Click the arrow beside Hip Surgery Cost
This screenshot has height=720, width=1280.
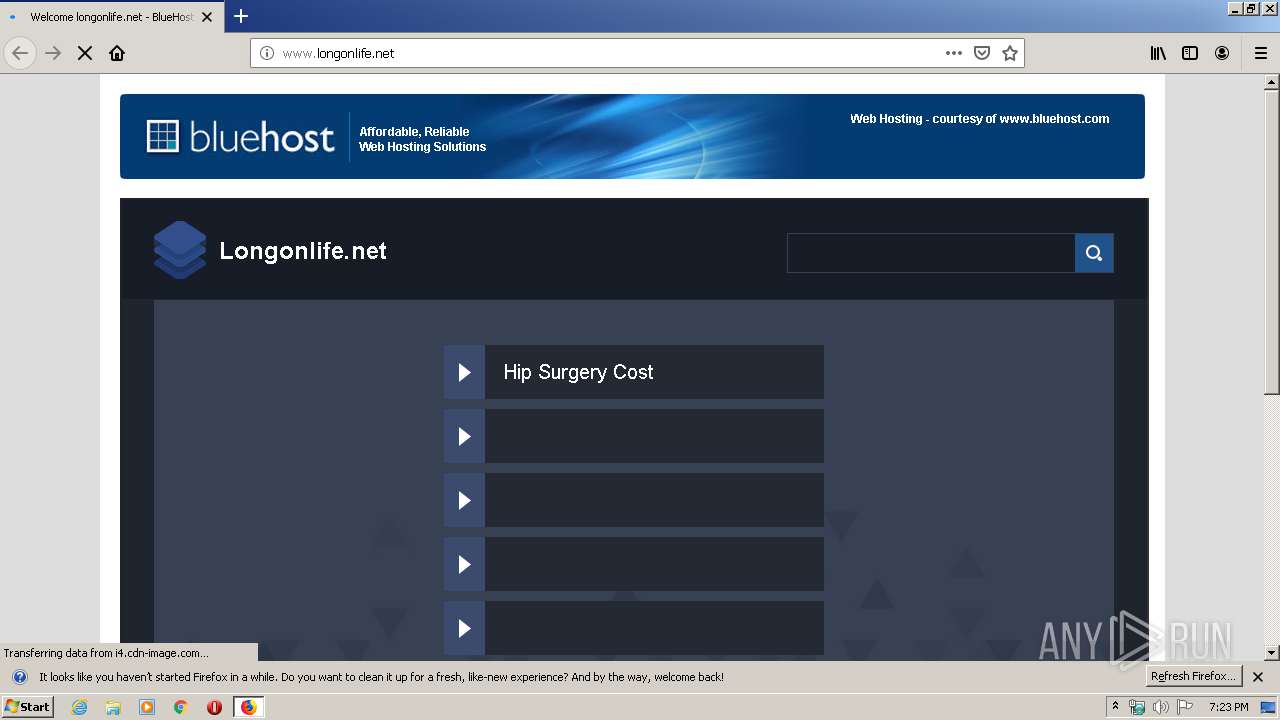click(464, 372)
